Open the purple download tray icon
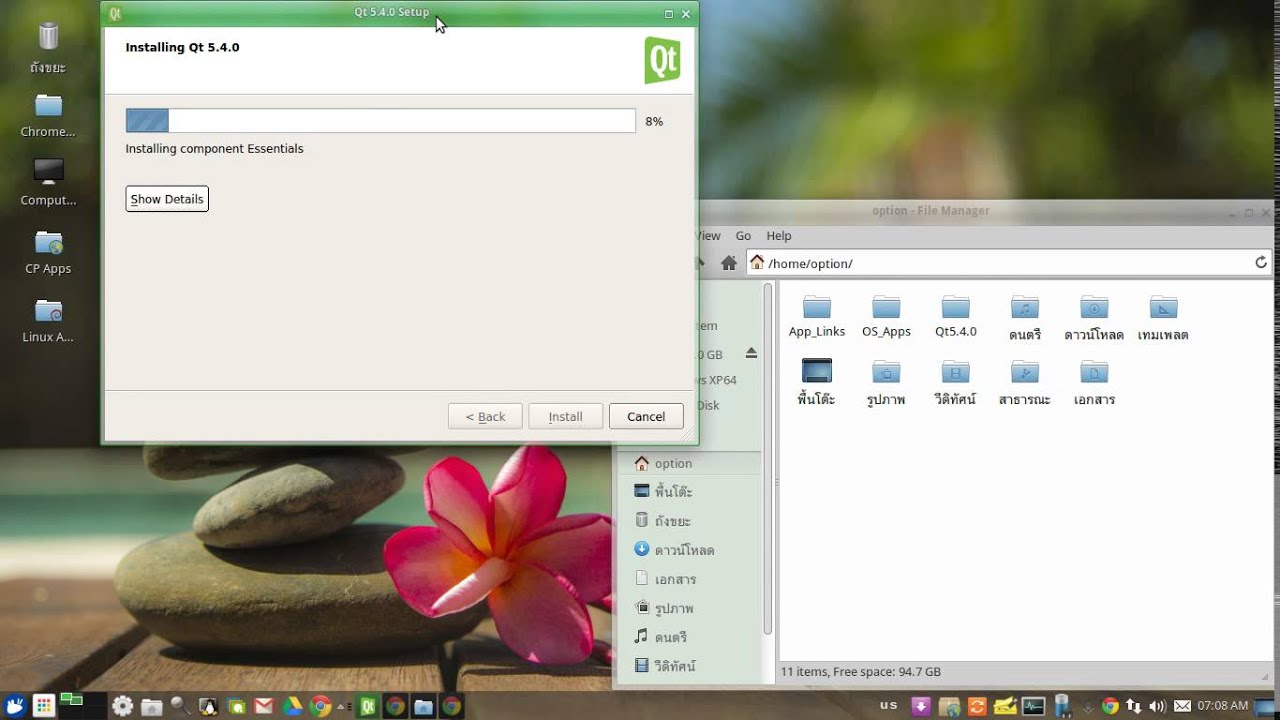The image size is (1280, 720). (921, 706)
